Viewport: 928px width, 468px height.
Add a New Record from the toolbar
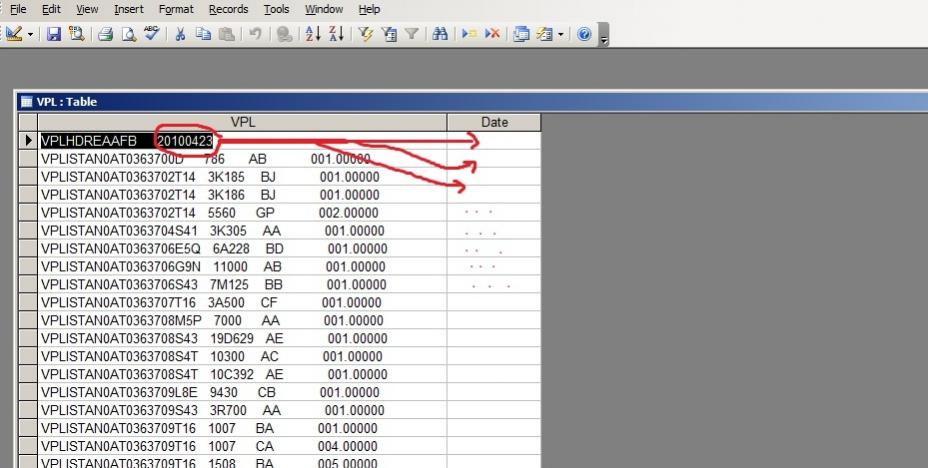click(469, 34)
